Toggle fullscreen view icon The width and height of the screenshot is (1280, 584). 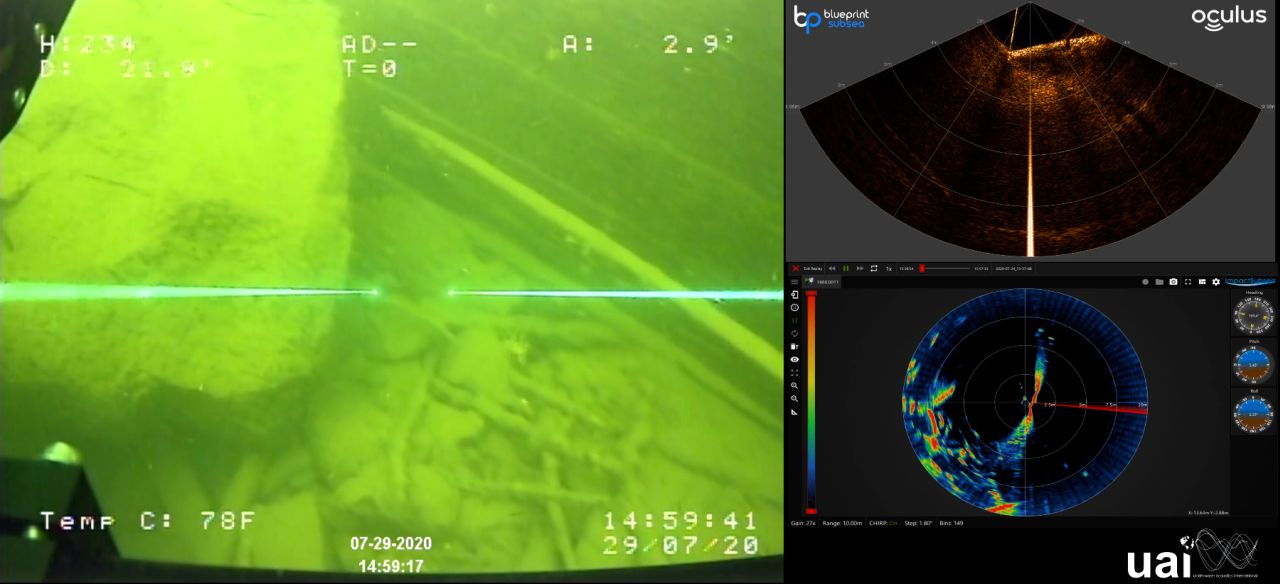1188,282
